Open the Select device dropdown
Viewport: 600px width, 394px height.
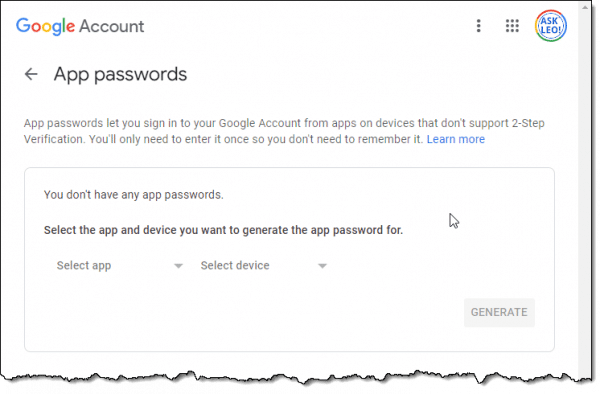pyautogui.click(x=264, y=265)
